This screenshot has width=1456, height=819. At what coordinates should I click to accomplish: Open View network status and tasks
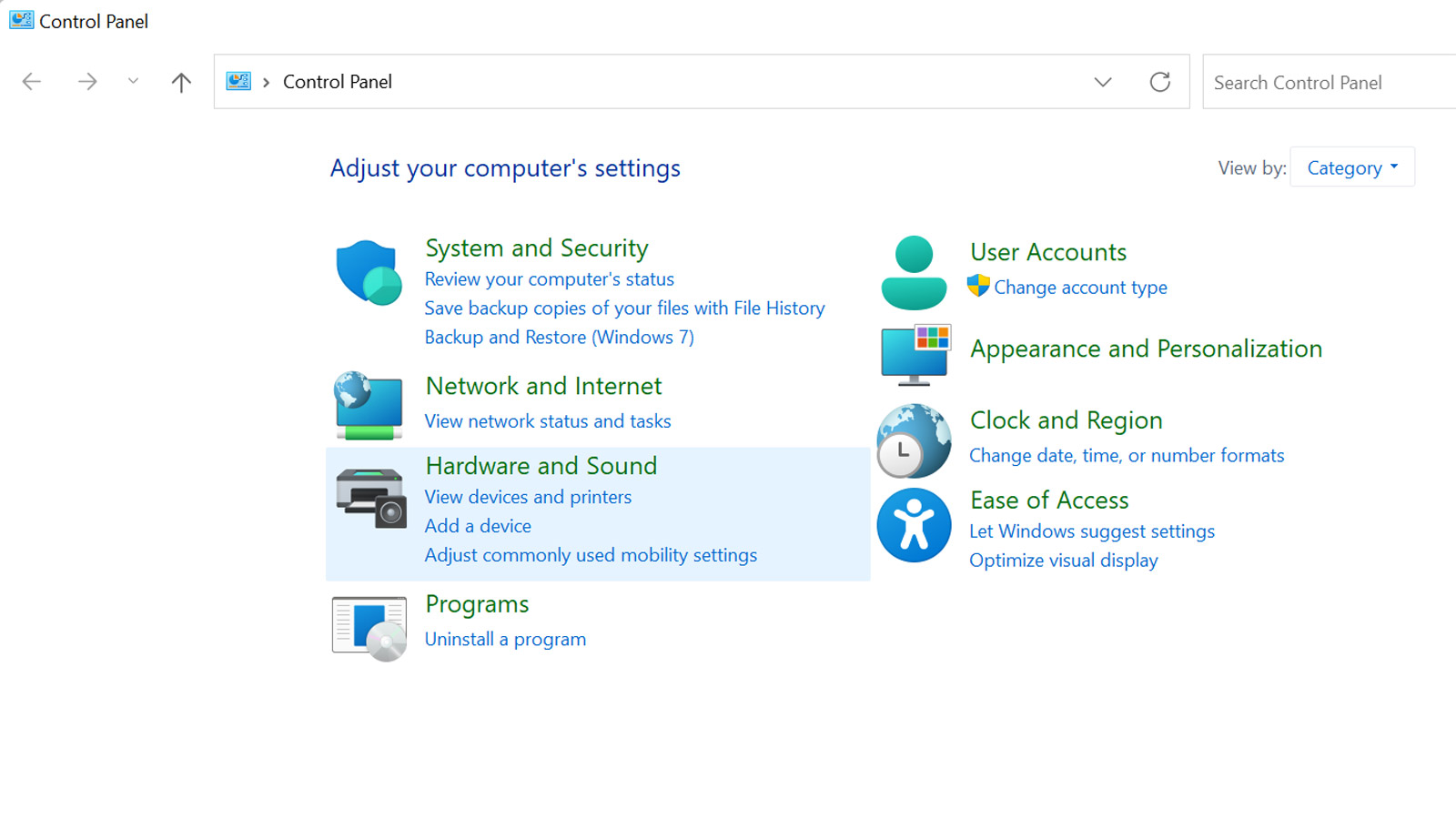(548, 421)
